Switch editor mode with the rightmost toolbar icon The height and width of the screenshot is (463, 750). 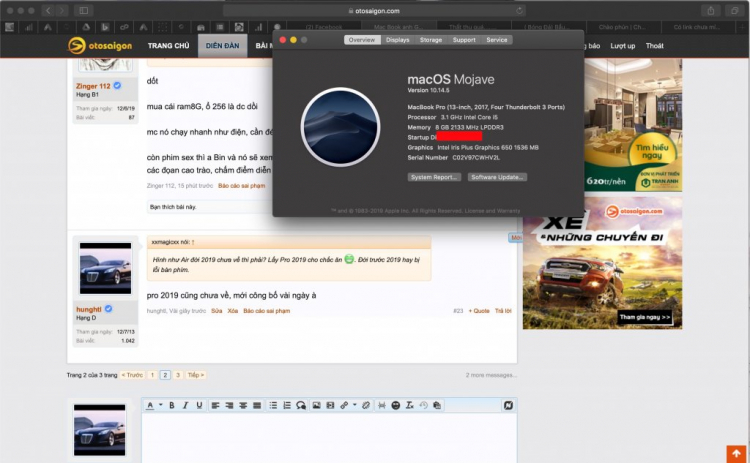508,405
